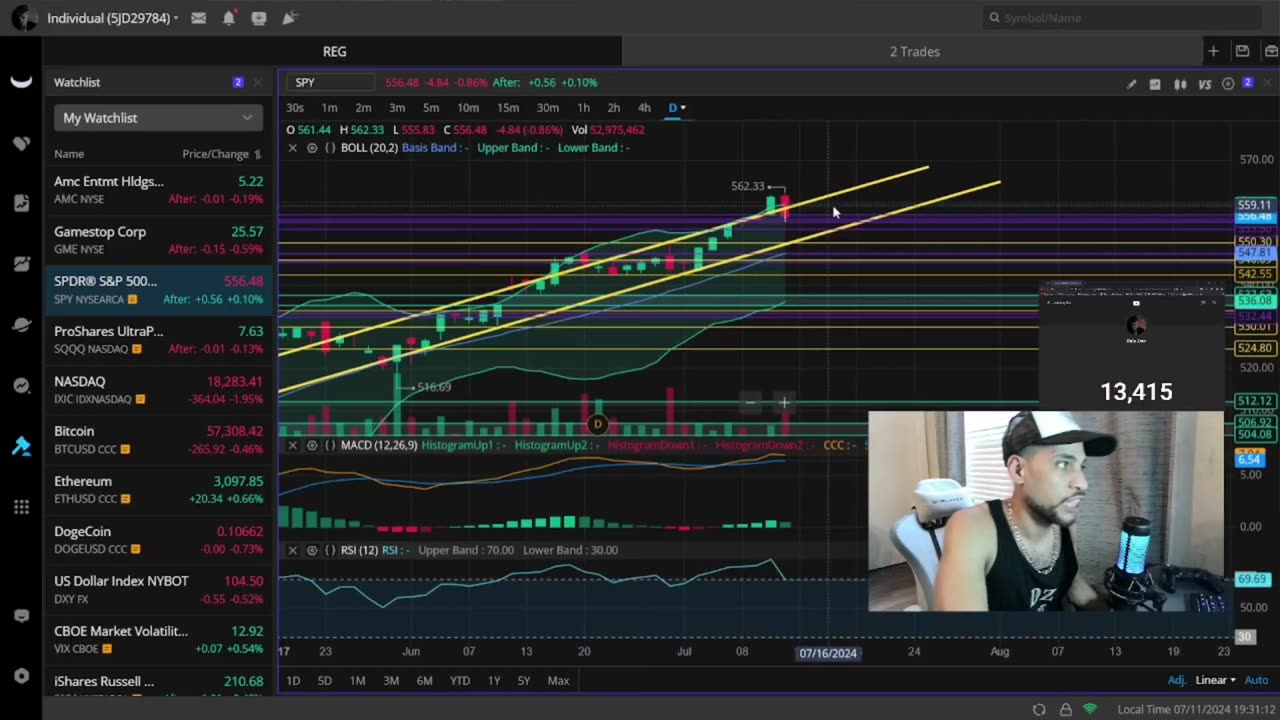Open the planet explore icon in sidebar
The height and width of the screenshot is (720, 1280).
21,325
